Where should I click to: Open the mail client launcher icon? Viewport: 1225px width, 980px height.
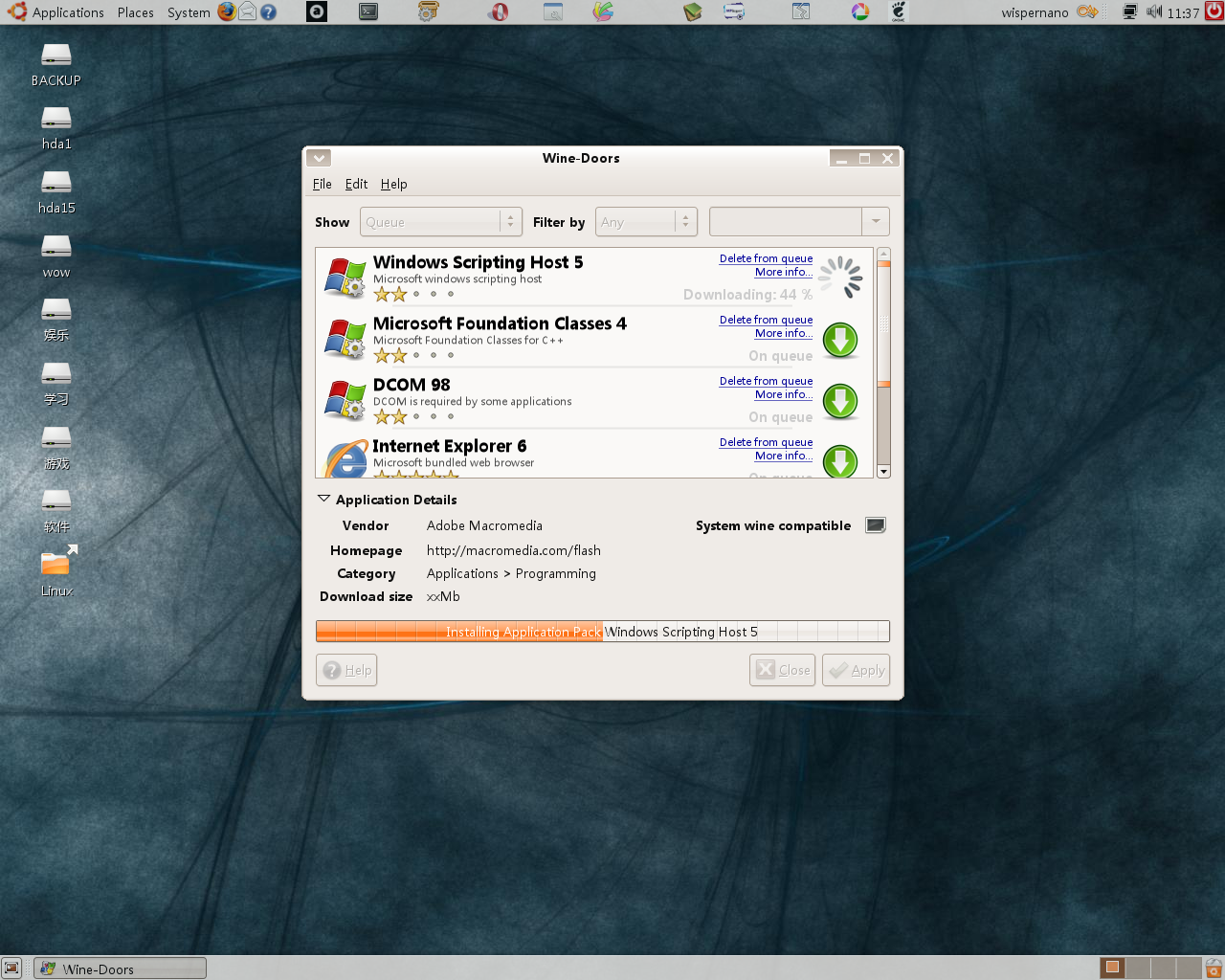[248, 11]
